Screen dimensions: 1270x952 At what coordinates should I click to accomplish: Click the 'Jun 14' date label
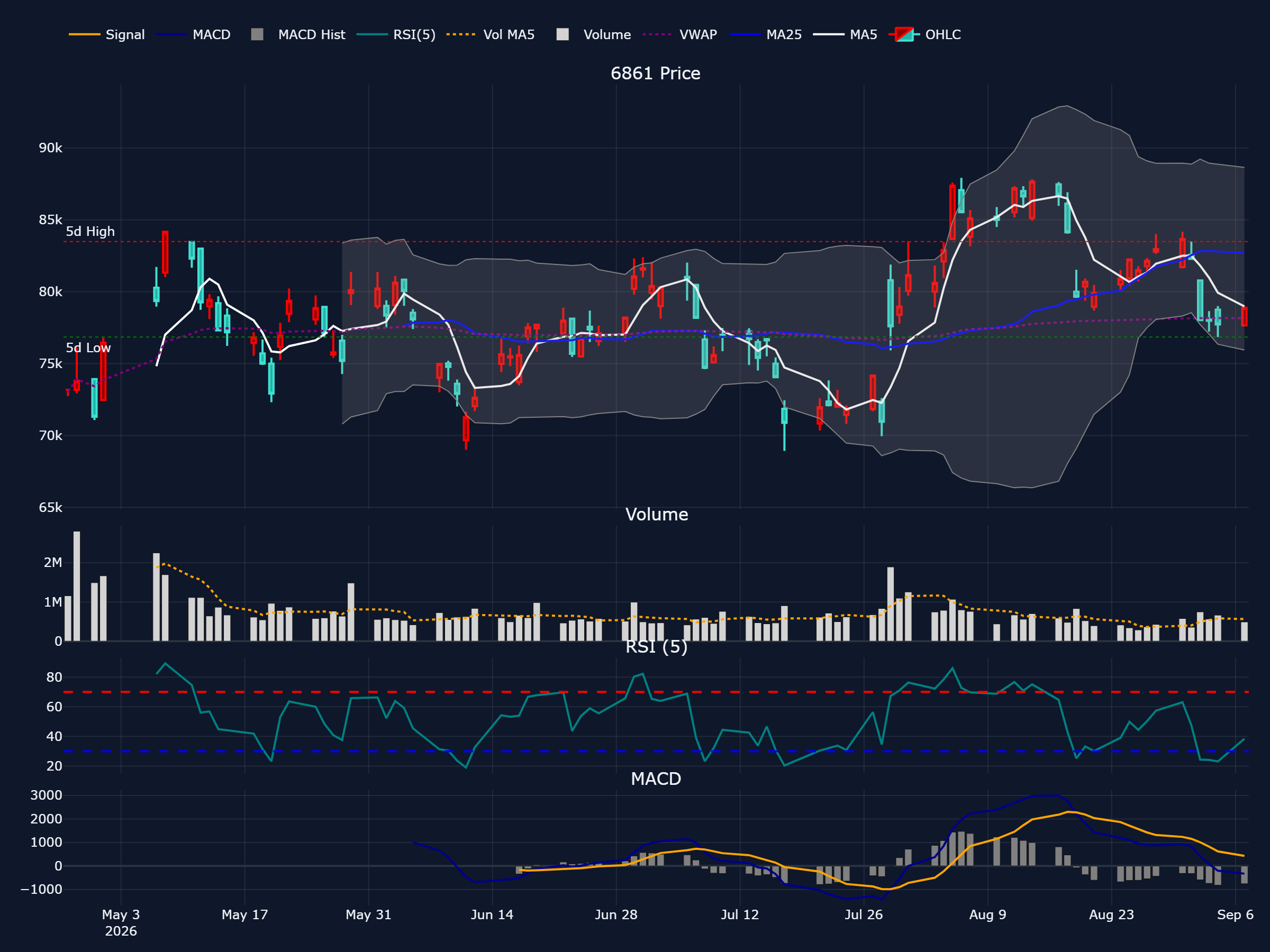coord(492,914)
